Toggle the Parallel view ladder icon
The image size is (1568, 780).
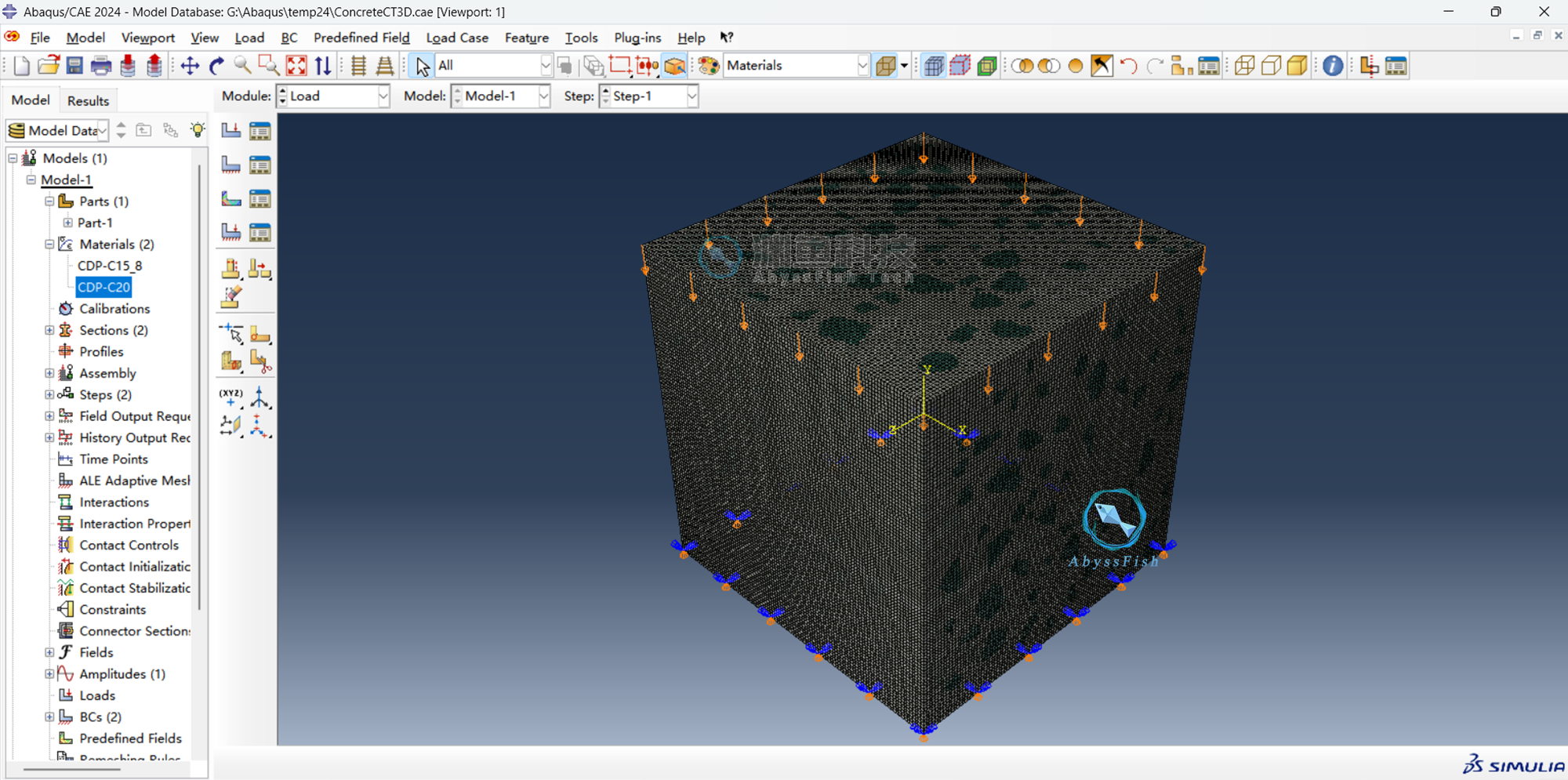coord(358,66)
